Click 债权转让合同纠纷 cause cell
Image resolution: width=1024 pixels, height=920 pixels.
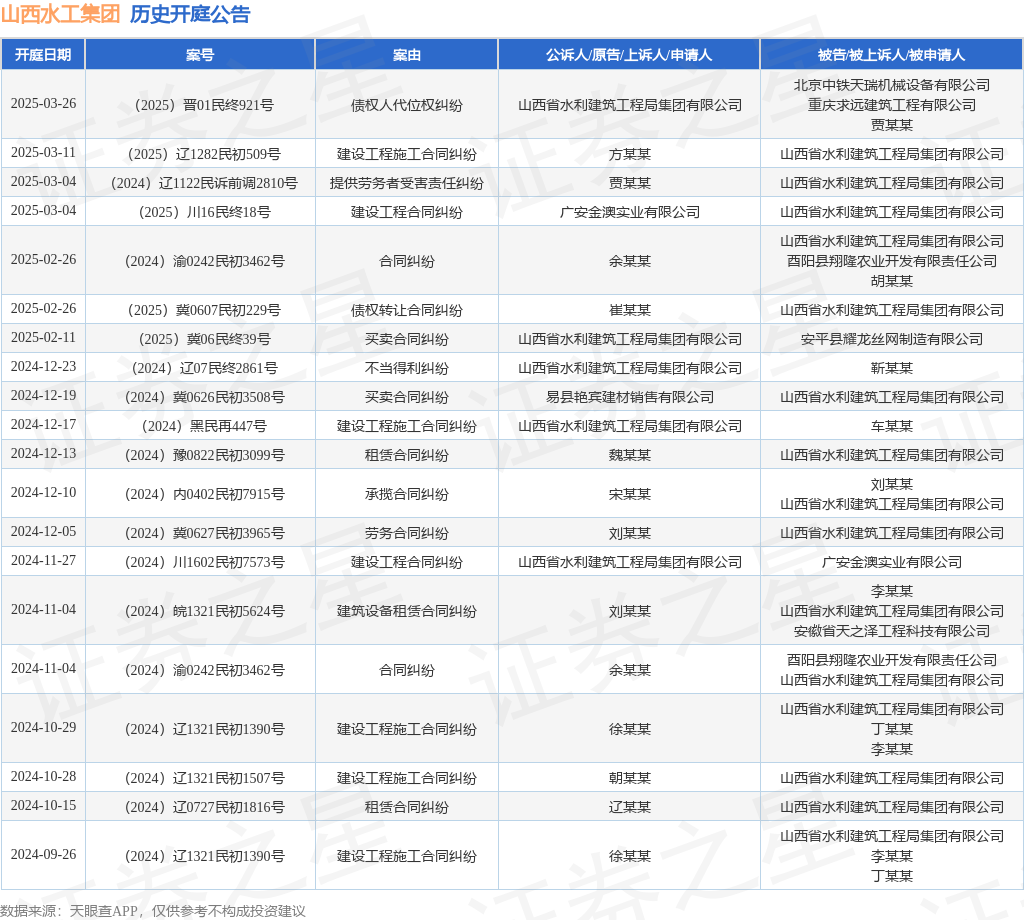pyautogui.click(x=407, y=310)
